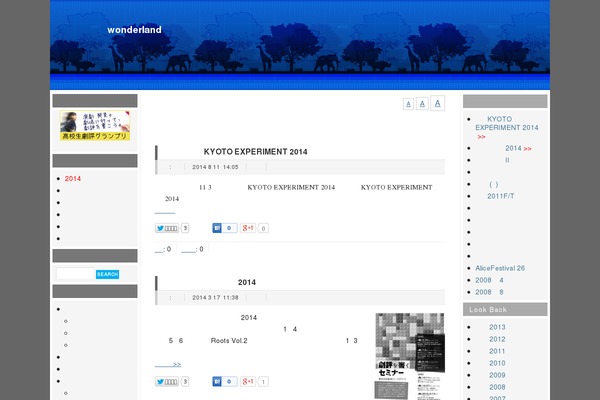Click the read-more >> link of second post
This screenshot has height=400, width=600.
168,364
